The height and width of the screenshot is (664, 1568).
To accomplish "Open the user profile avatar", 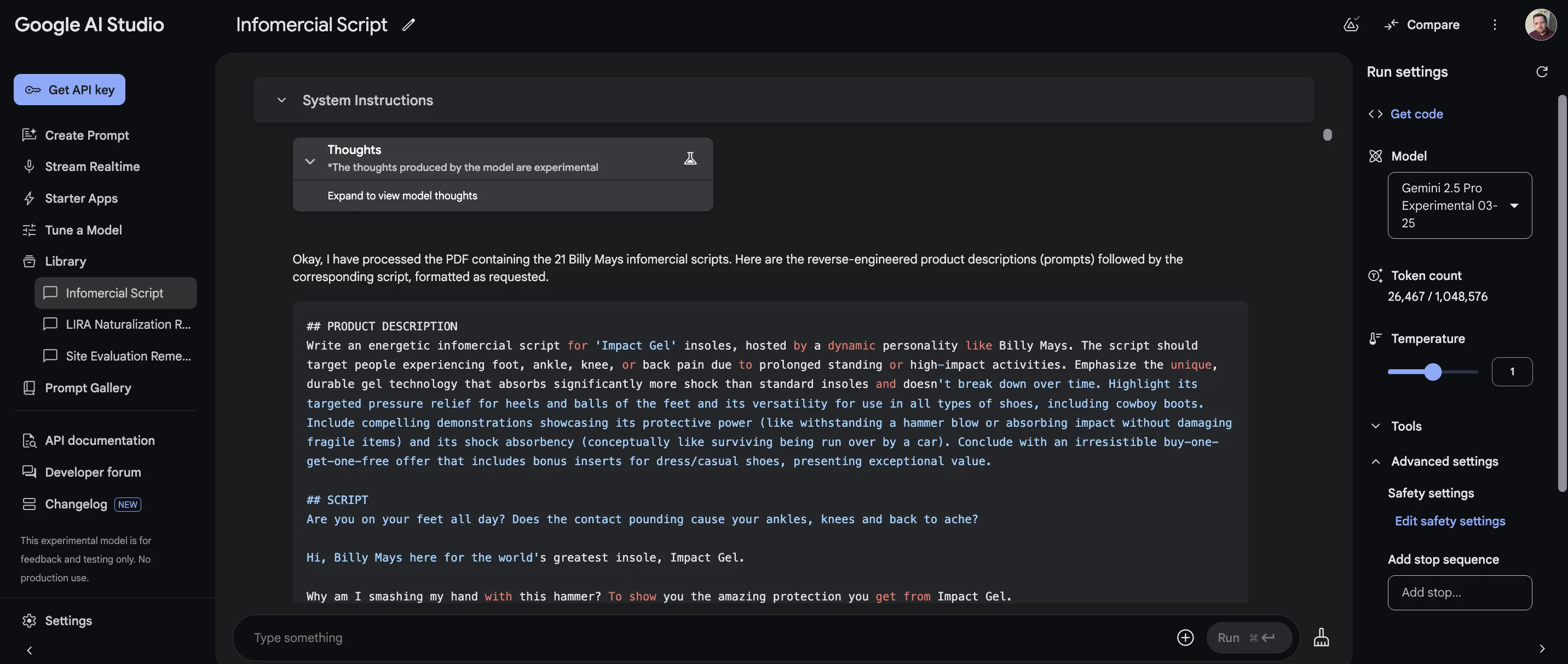I will pos(1540,25).
